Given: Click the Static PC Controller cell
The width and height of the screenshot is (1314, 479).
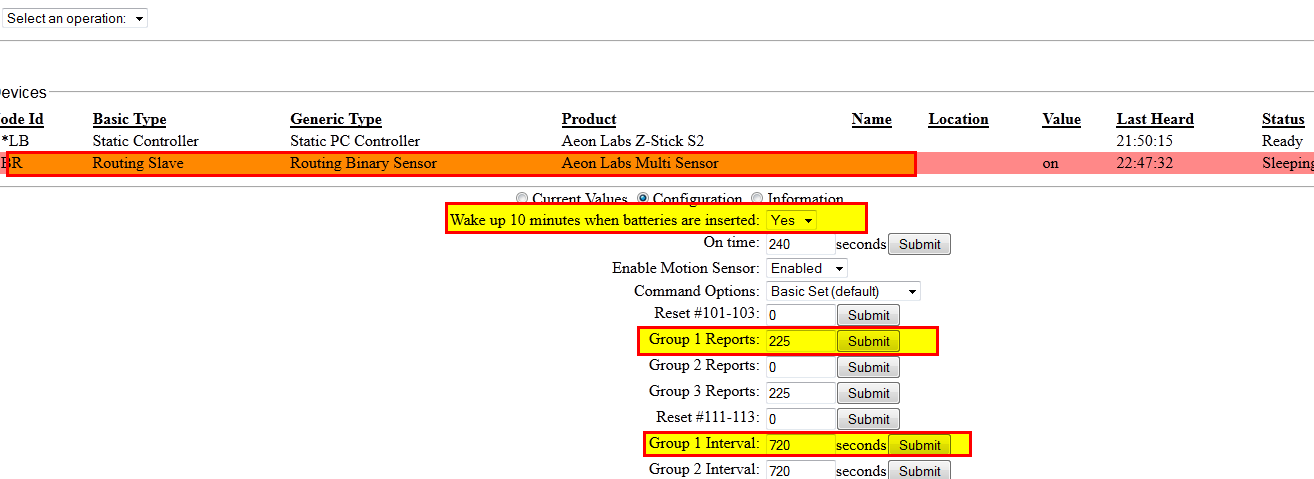Looking at the screenshot, I should click(355, 141).
